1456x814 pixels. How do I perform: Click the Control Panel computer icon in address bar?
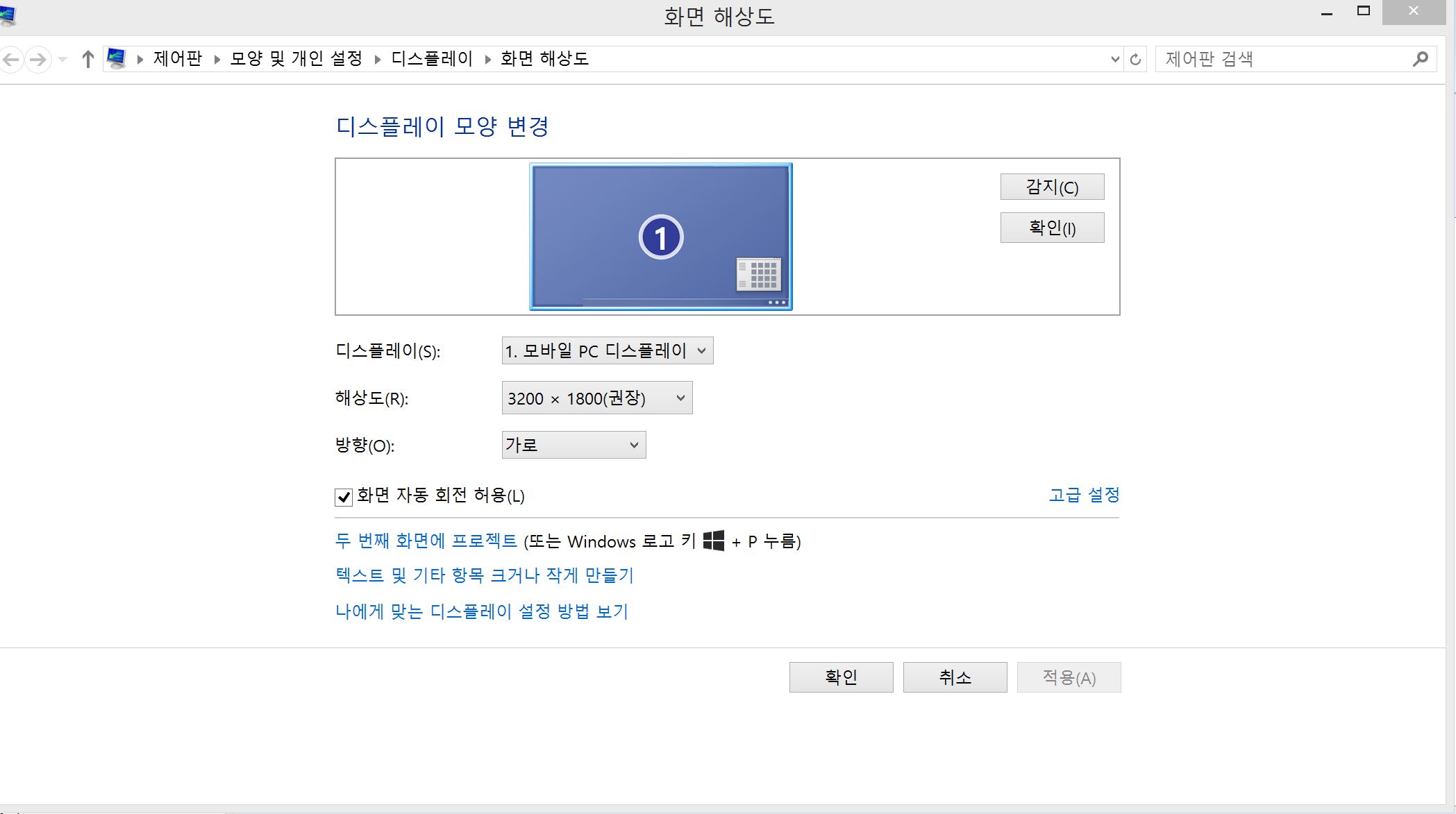point(117,59)
